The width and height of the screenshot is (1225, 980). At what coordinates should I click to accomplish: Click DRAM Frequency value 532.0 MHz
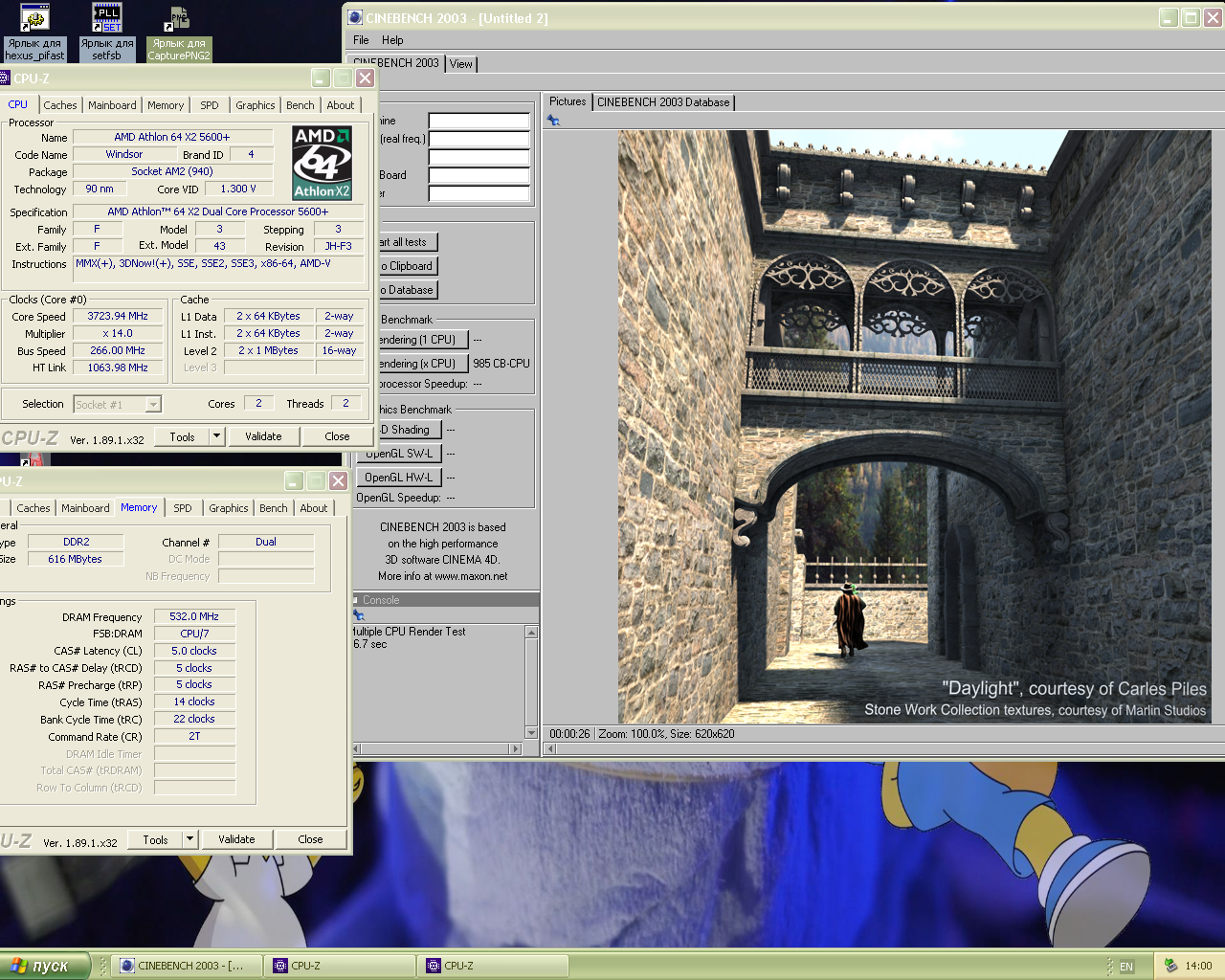click(194, 617)
